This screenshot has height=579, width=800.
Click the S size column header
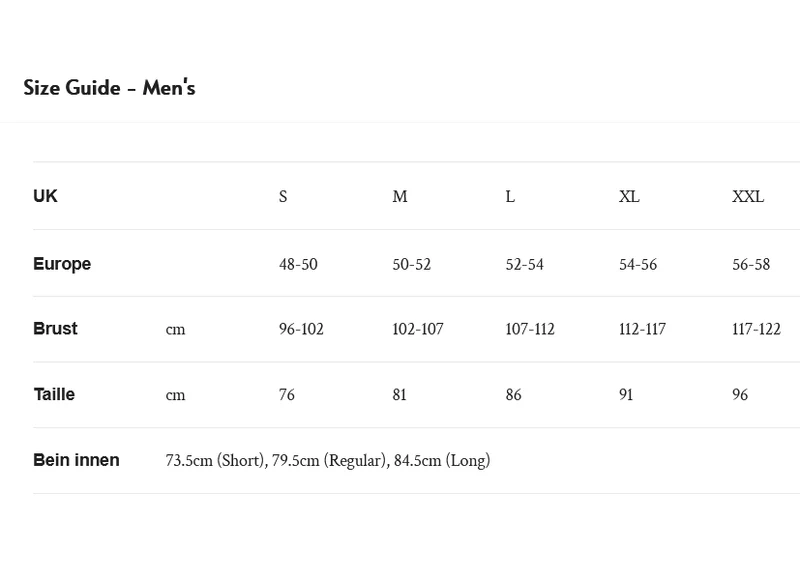[283, 196]
